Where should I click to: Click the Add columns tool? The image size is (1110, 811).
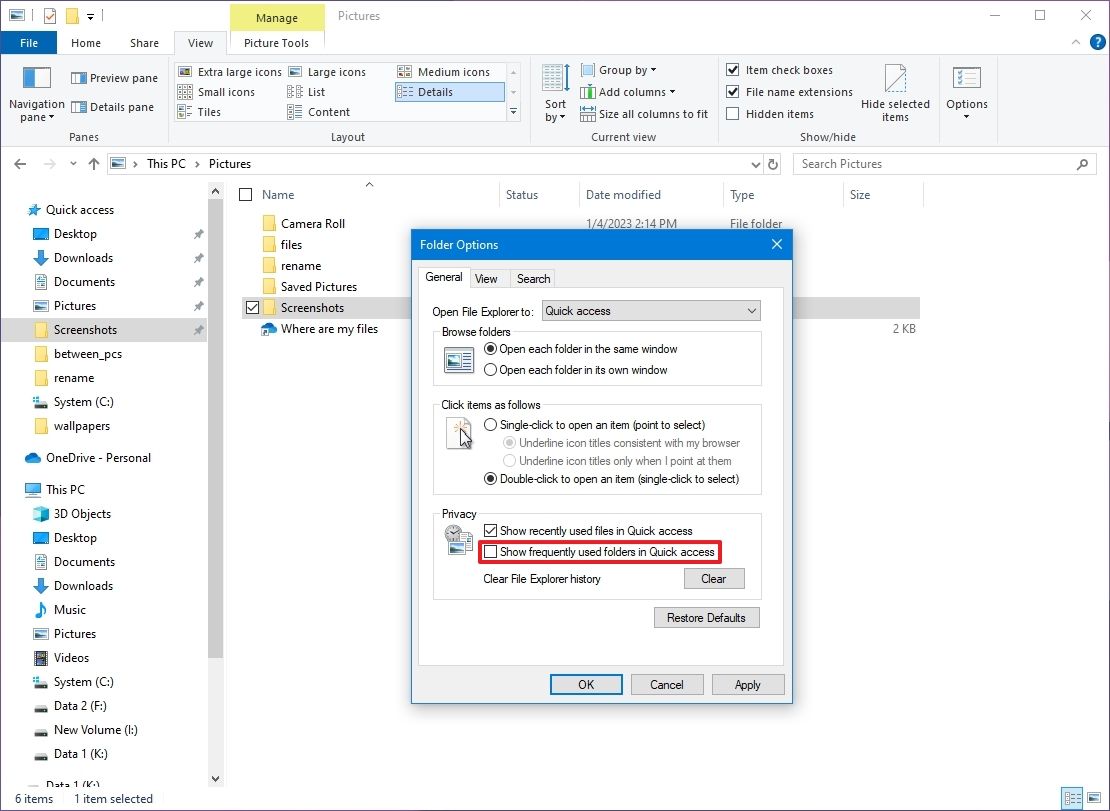(x=628, y=92)
